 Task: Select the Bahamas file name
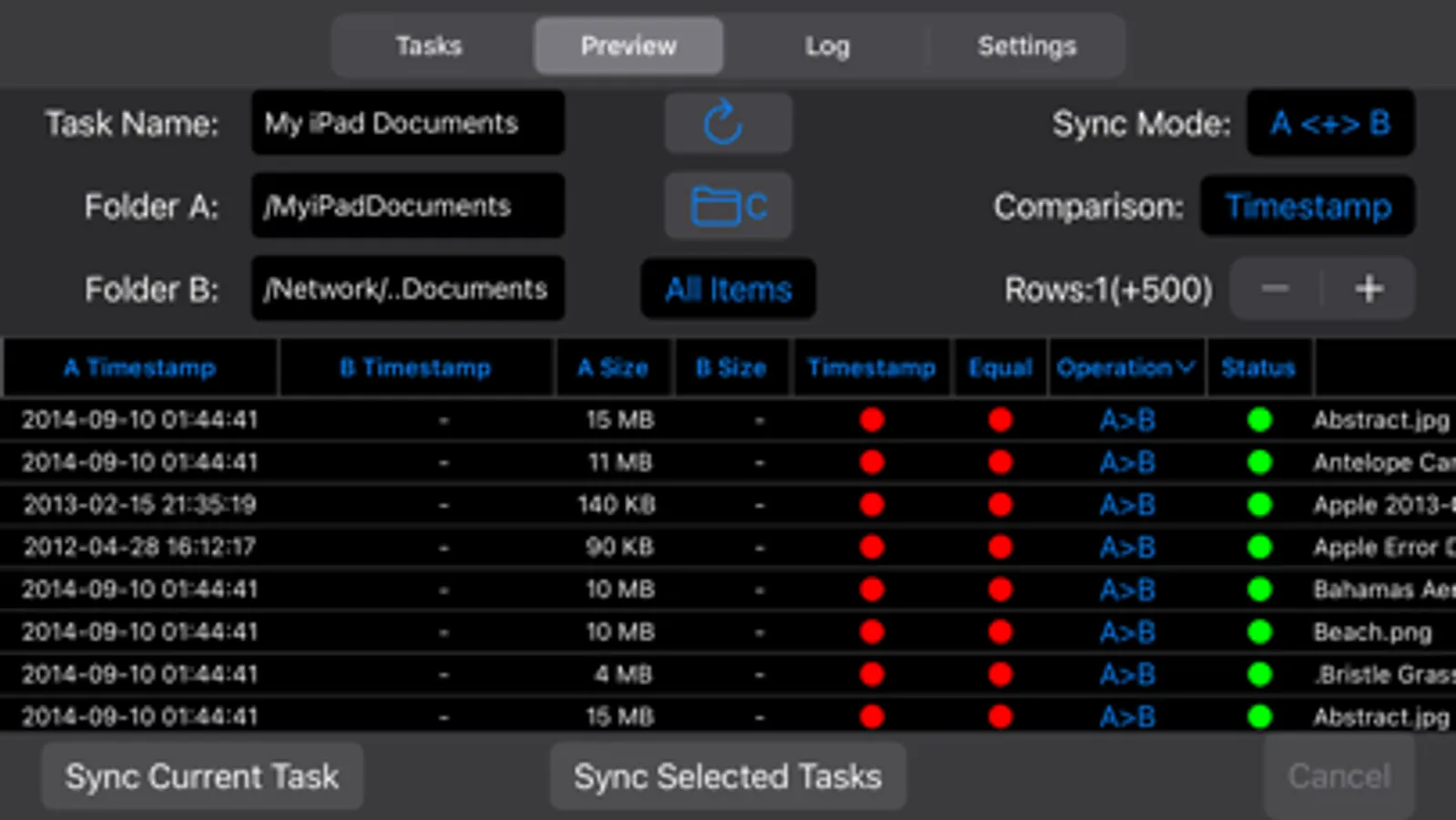[1384, 589]
